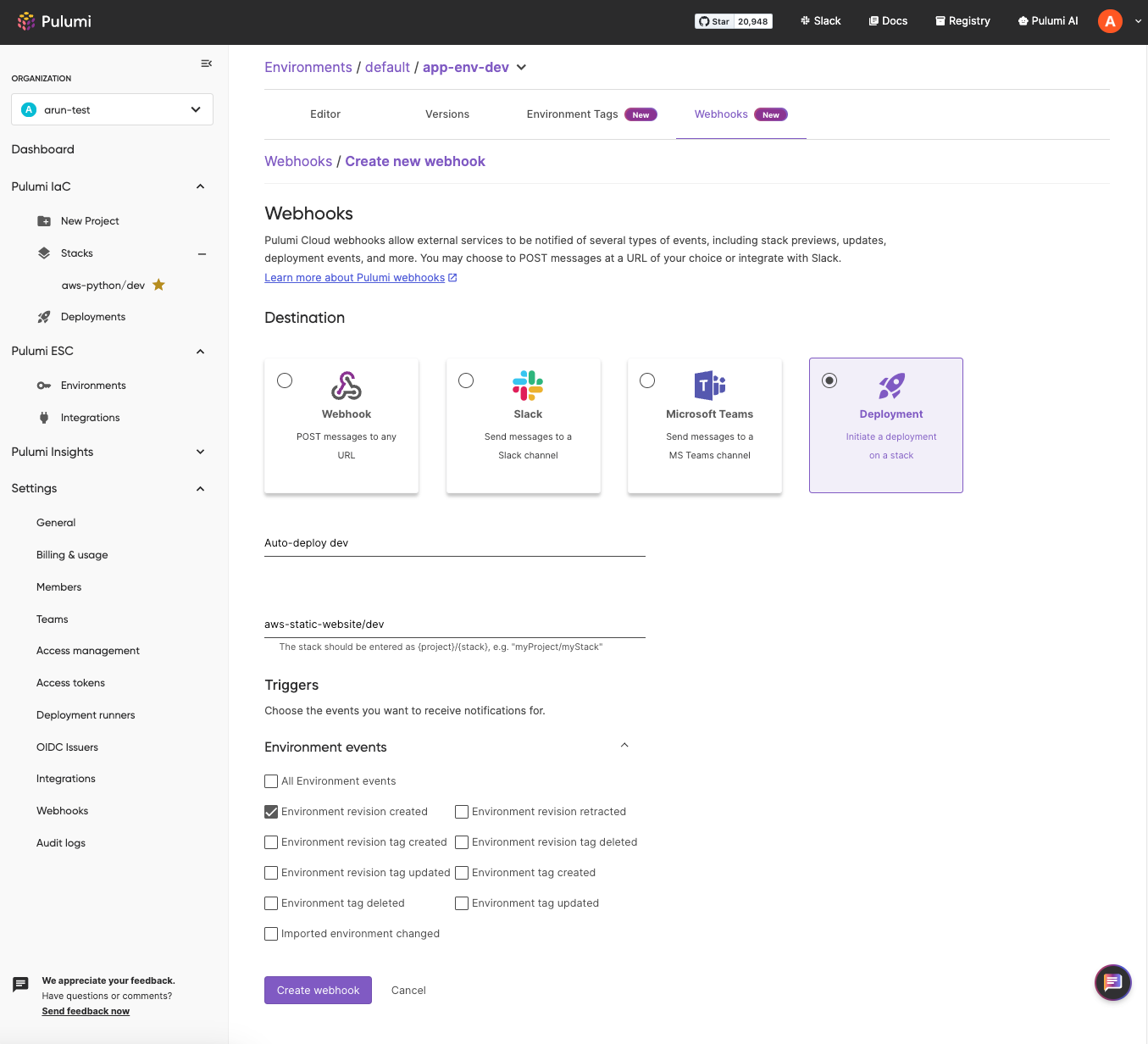Expand the Pulumi Insights section
1148x1044 pixels.
pyautogui.click(x=201, y=452)
